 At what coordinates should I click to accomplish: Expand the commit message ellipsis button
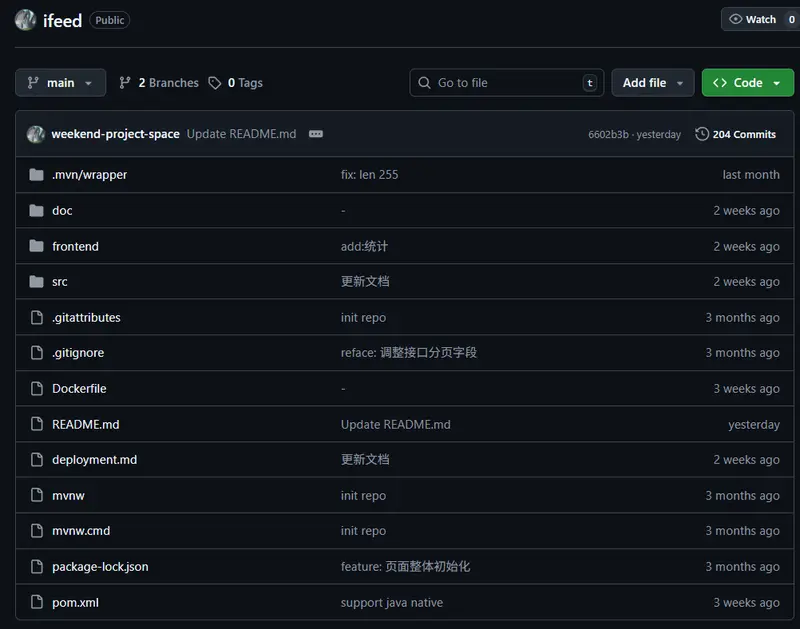pos(316,134)
